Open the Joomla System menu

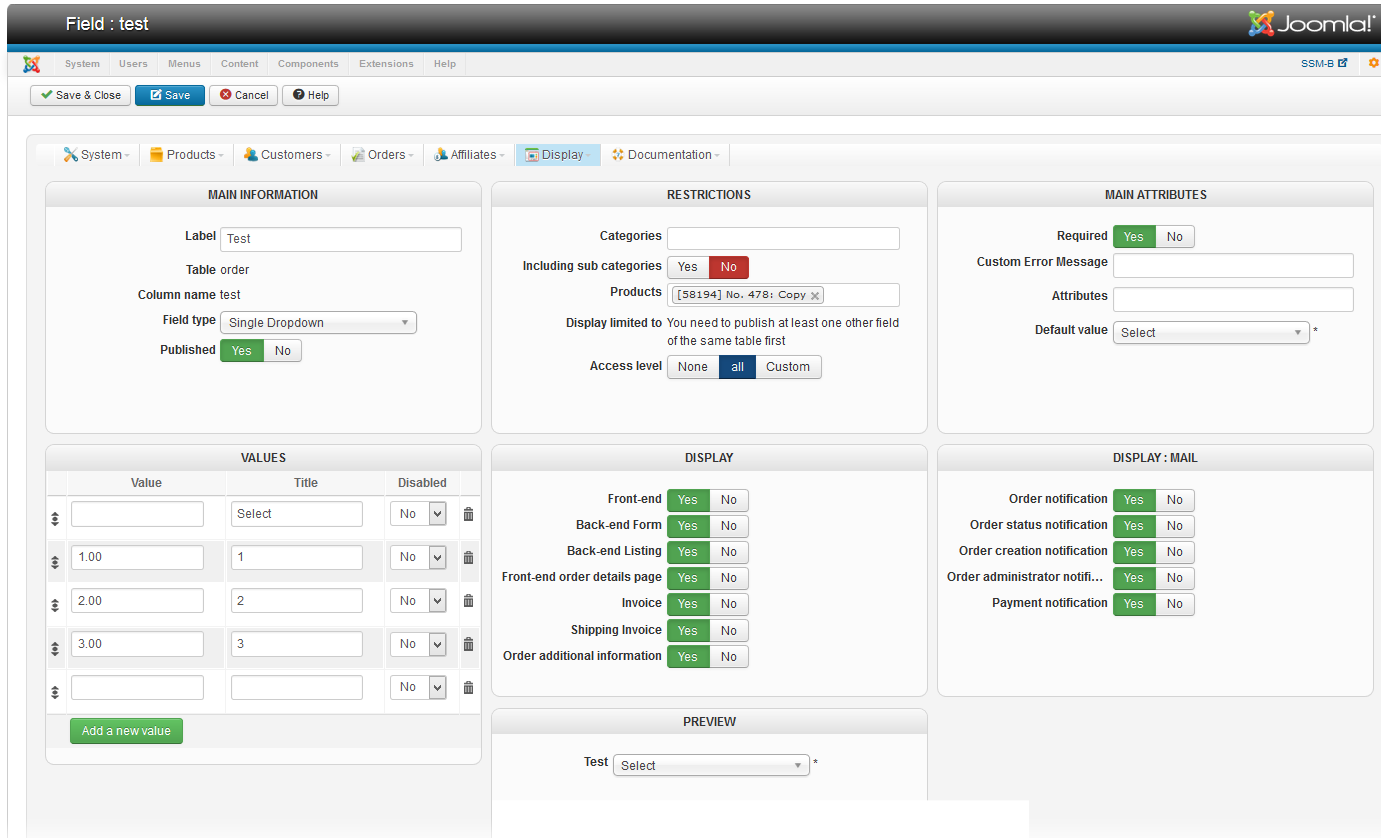pyautogui.click(x=82, y=64)
